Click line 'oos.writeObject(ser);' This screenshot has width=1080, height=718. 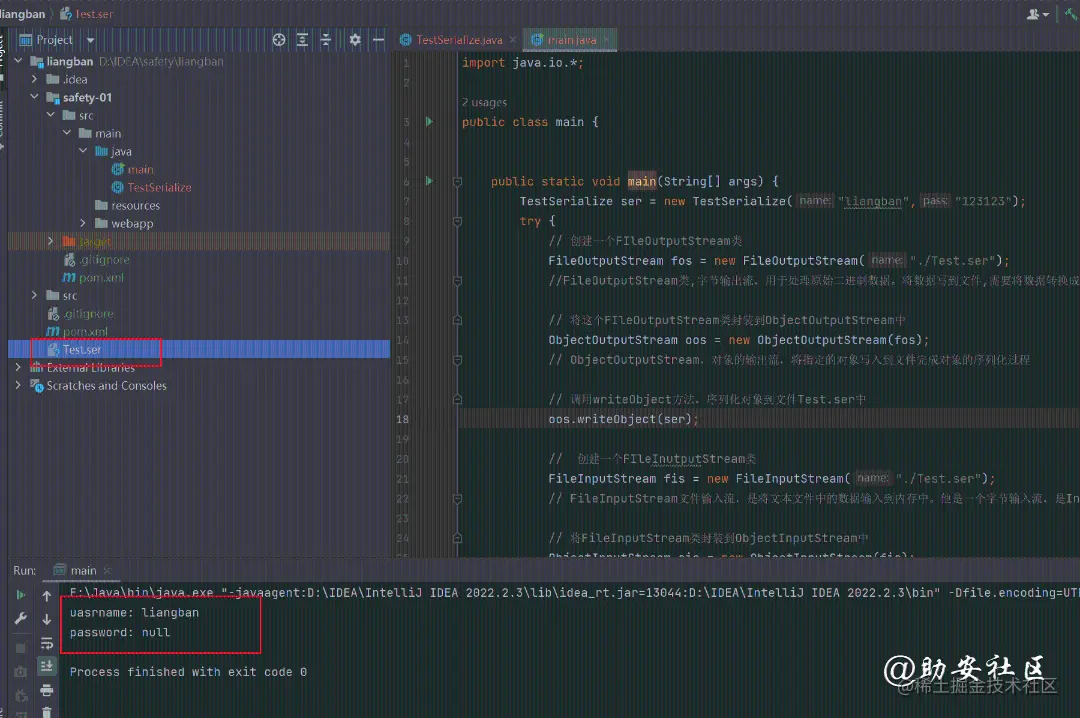coord(623,419)
